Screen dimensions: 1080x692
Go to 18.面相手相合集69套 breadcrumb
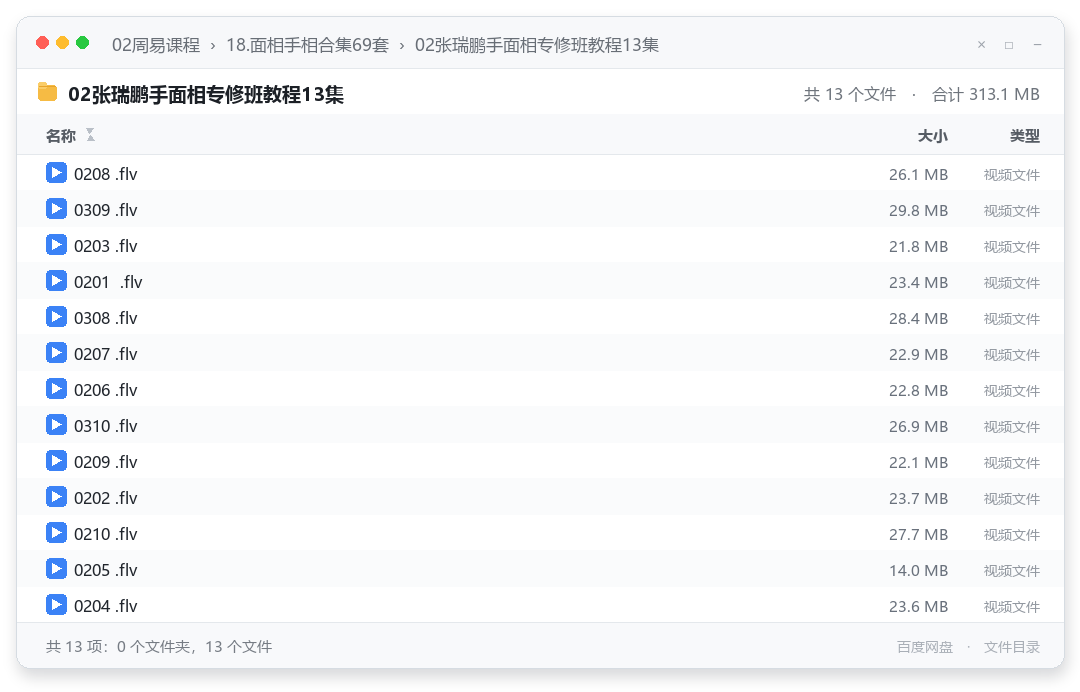[308, 45]
